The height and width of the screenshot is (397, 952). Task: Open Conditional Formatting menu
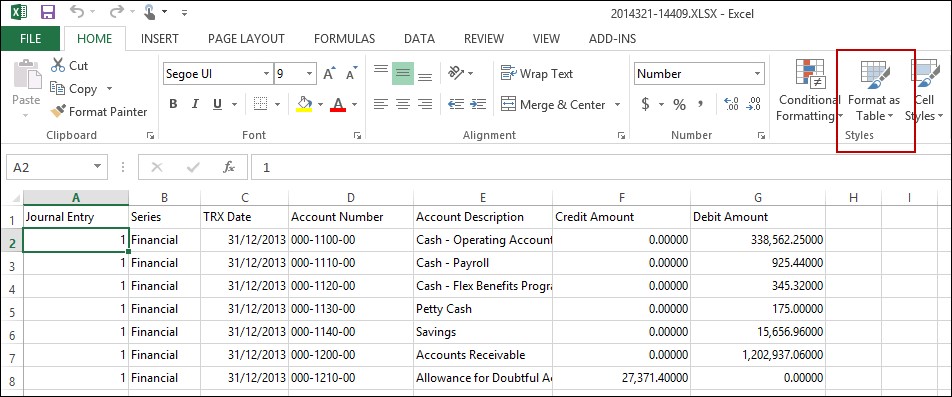808,91
